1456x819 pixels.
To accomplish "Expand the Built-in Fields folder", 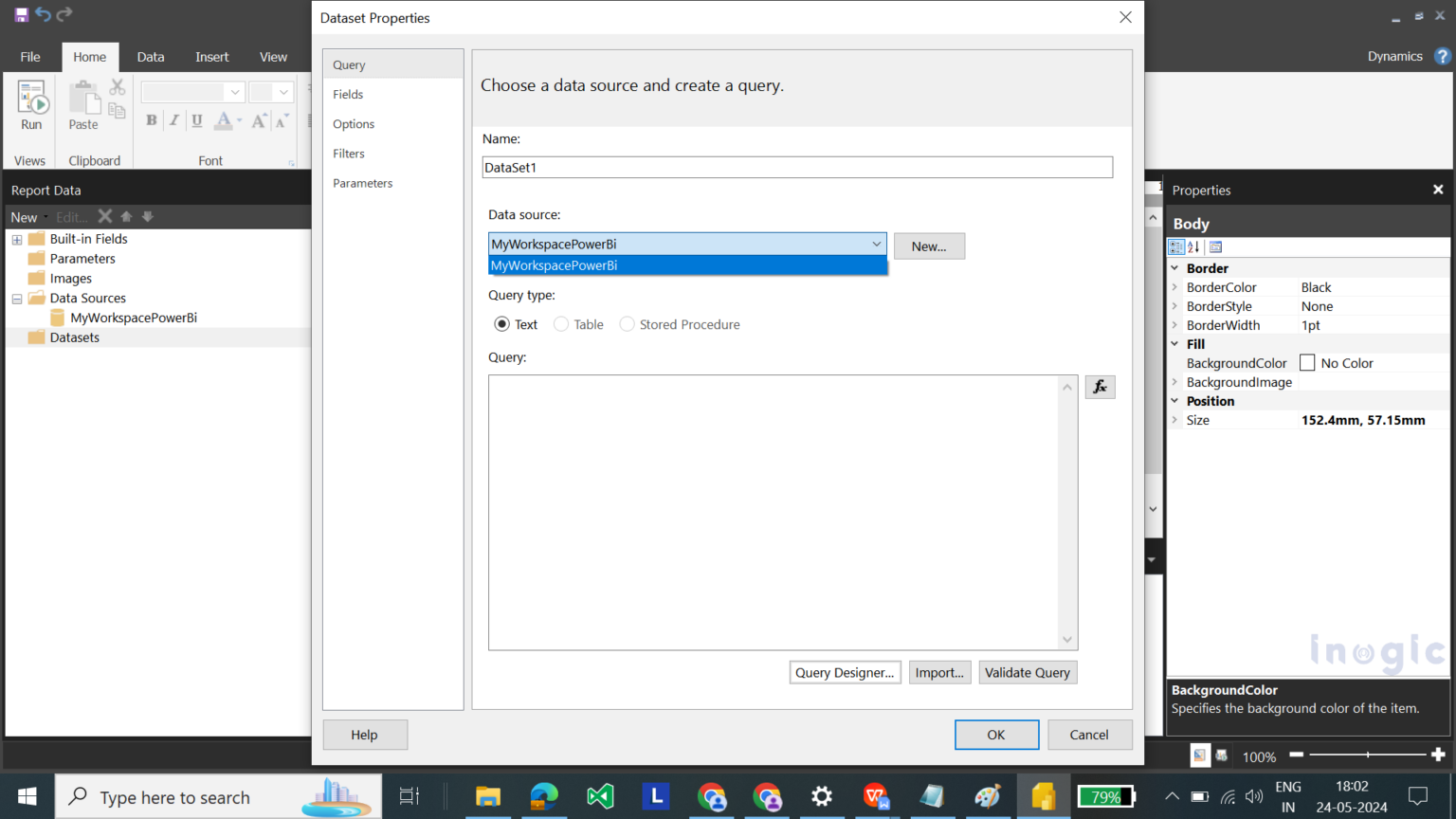I will (16, 238).
